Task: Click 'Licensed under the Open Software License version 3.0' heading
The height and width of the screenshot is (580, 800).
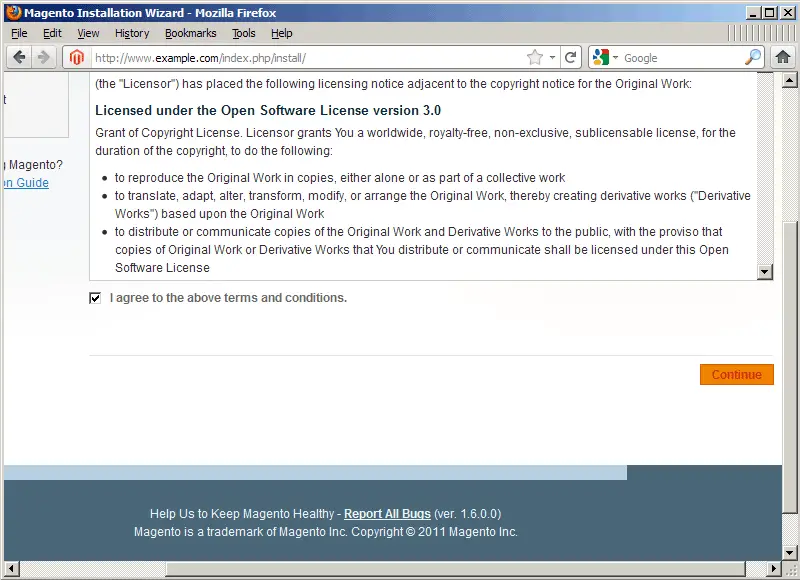Action: pos(268,110)
